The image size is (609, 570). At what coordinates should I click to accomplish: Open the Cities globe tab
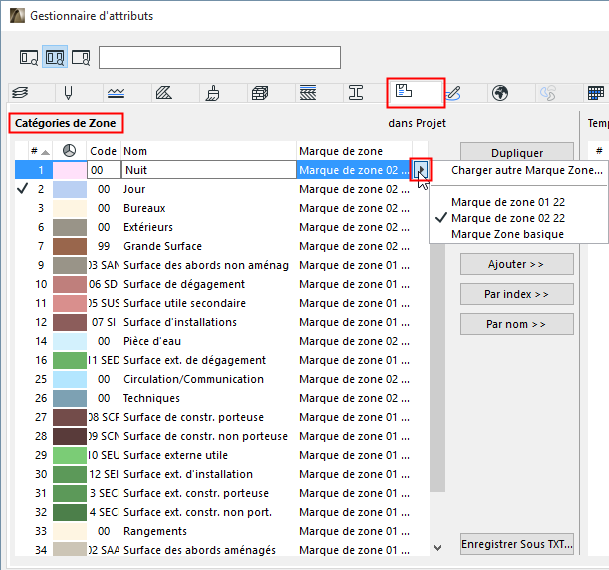coord(500,93)
